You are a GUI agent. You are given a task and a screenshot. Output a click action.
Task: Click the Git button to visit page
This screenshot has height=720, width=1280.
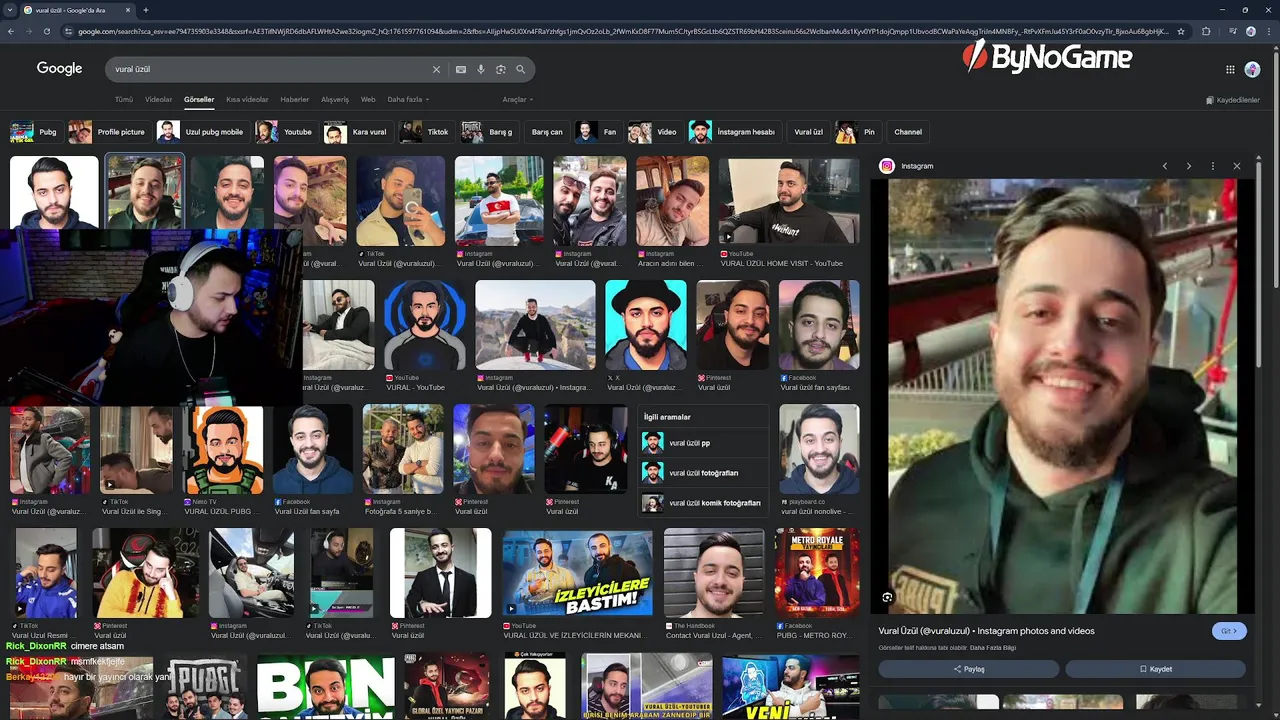(1228, 631)
